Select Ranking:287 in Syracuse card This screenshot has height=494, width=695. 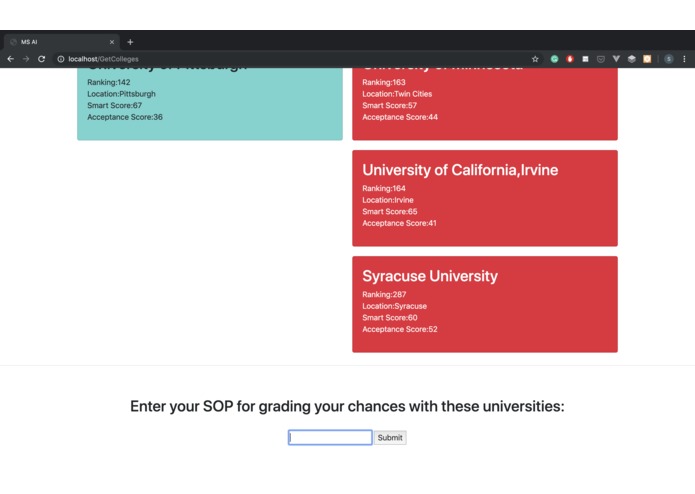(x=384, y=294)
